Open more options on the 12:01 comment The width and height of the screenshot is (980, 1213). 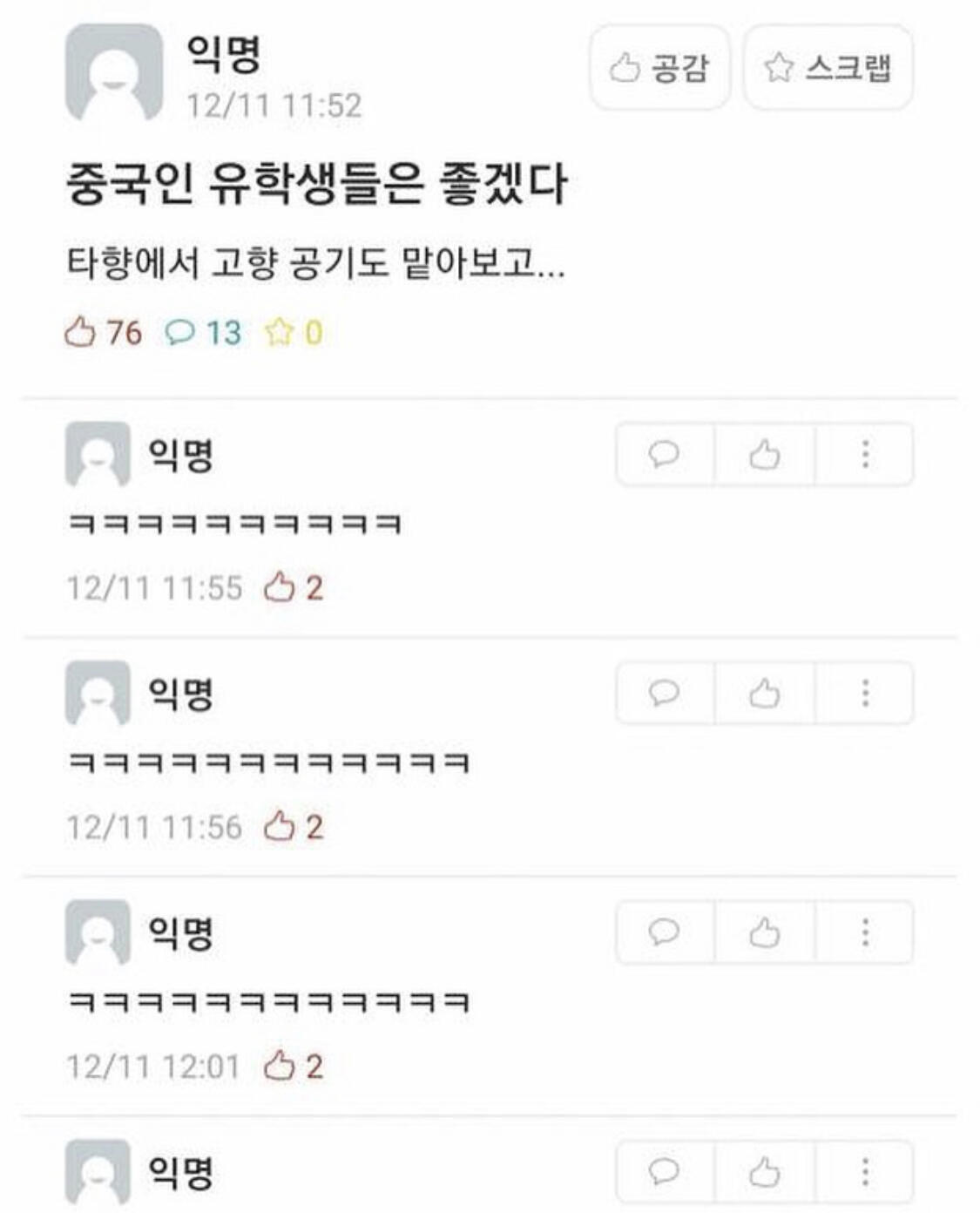tap(865, 932)
